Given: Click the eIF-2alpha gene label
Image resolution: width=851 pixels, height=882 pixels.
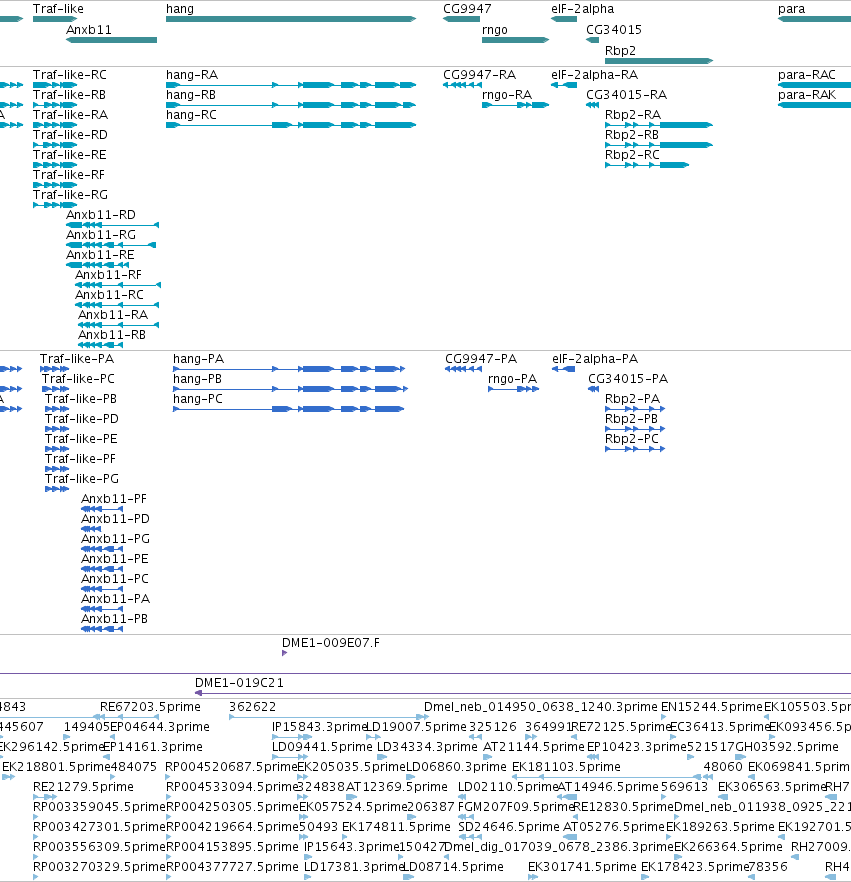Looking at the screenshot, I should [583, 9].
